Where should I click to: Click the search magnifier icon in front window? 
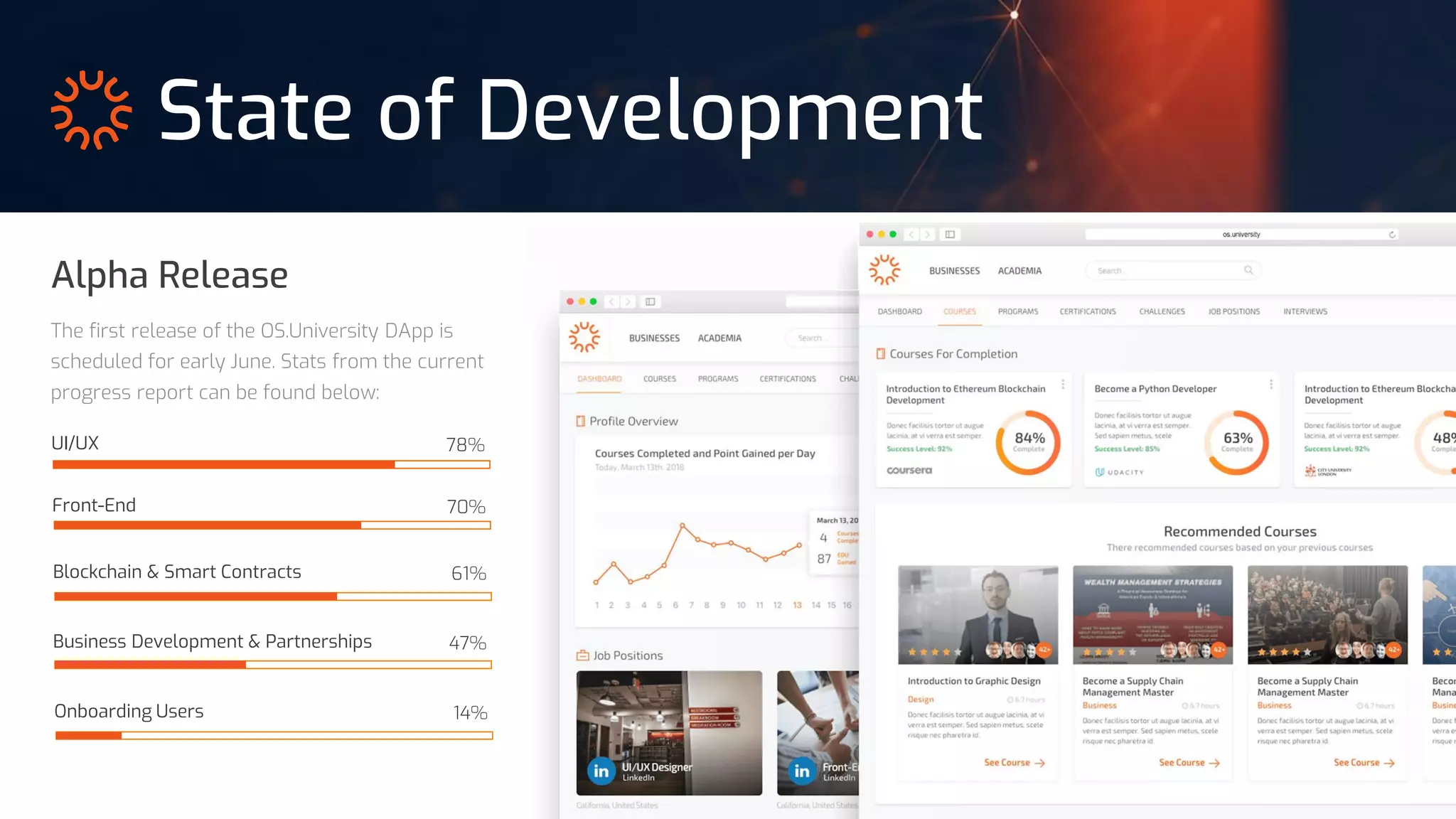[1248, 270]
